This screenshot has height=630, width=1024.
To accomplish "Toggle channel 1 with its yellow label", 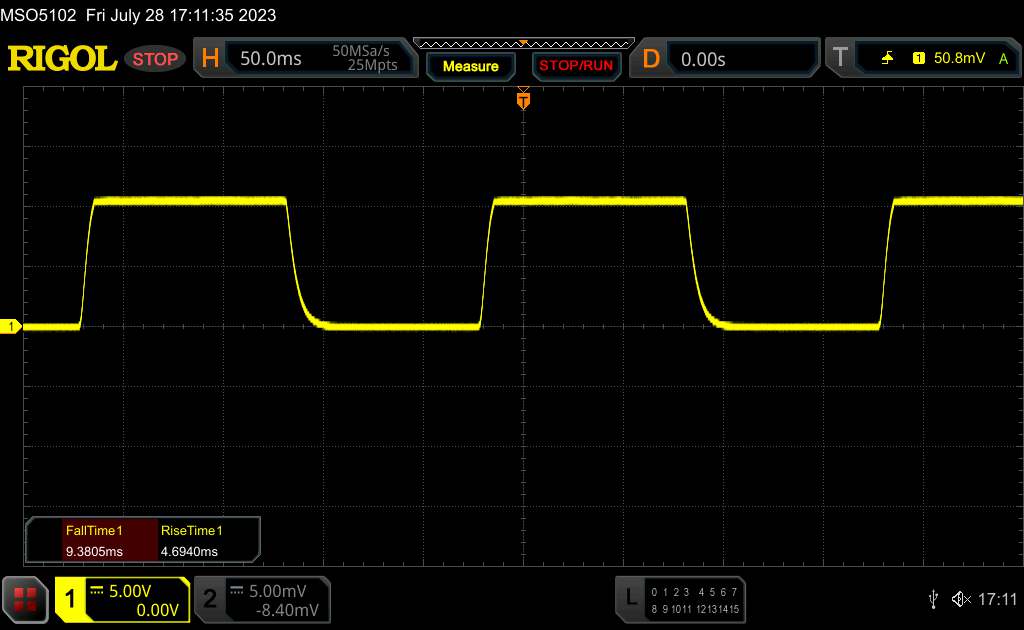I will tap(70, 599).
